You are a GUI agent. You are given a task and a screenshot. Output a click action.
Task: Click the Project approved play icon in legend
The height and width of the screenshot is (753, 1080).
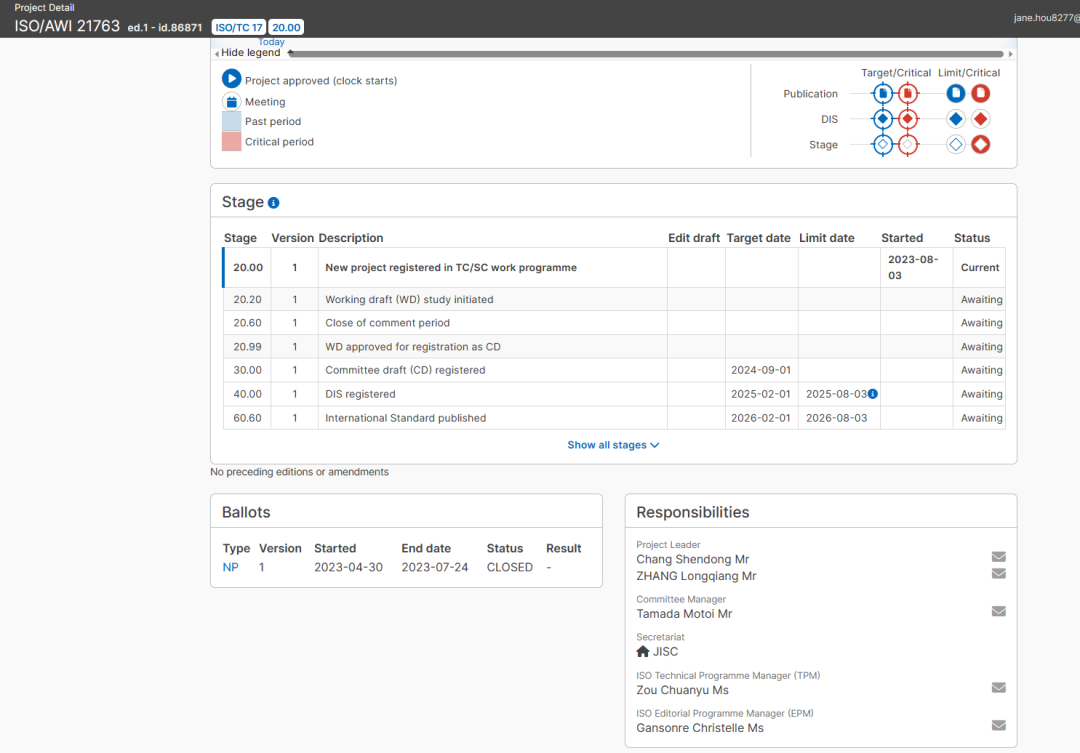[231, 80]
